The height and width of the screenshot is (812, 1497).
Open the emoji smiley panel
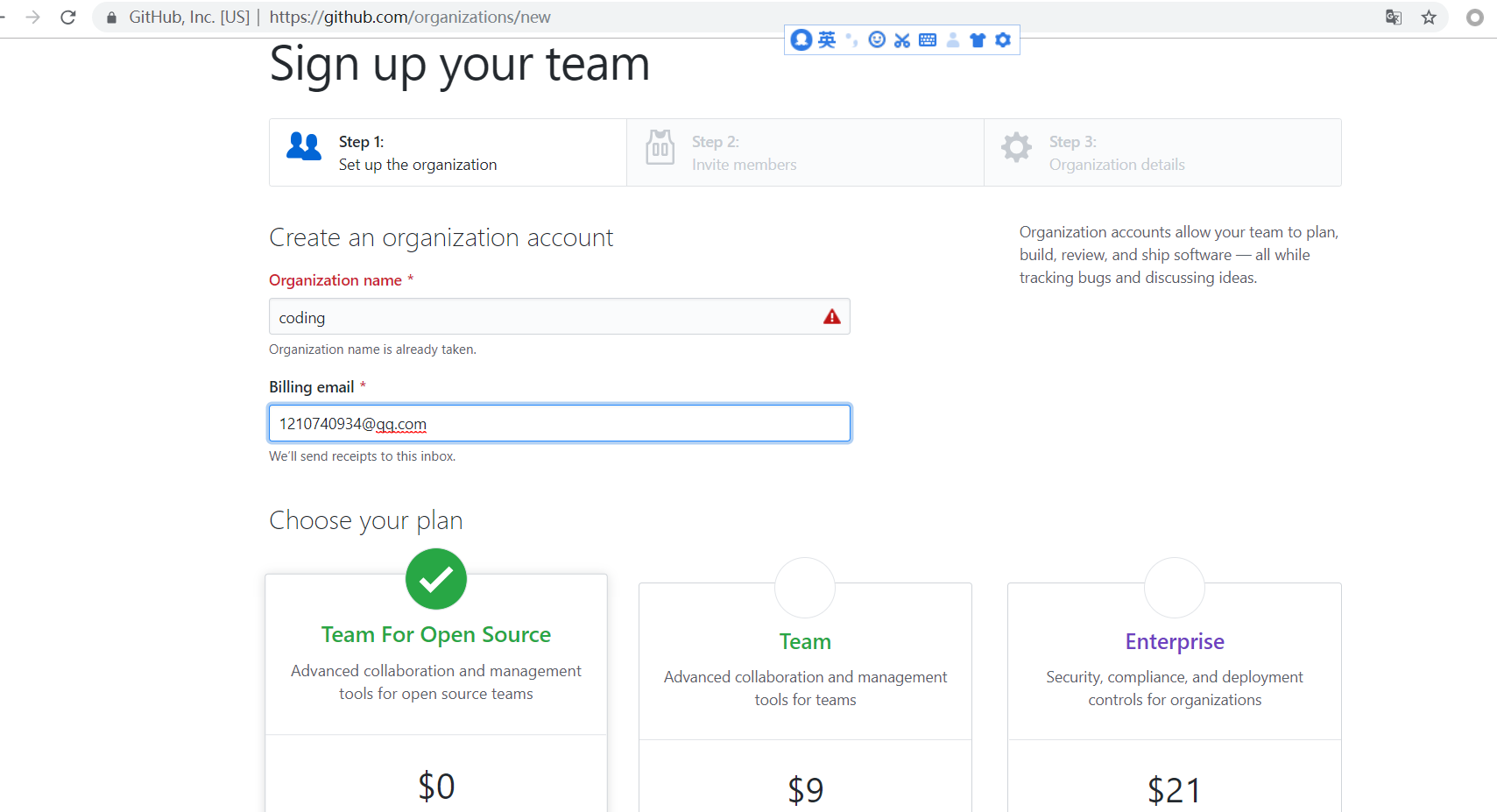pyautogui.click(x=877, y=39)
